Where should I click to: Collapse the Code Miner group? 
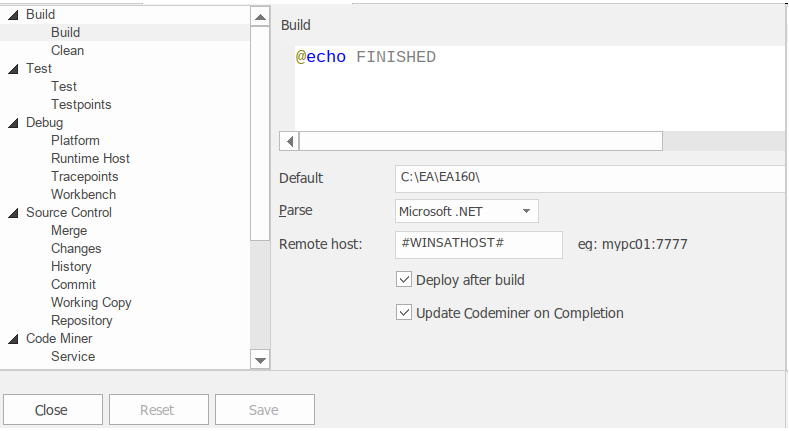click(13, 339)
